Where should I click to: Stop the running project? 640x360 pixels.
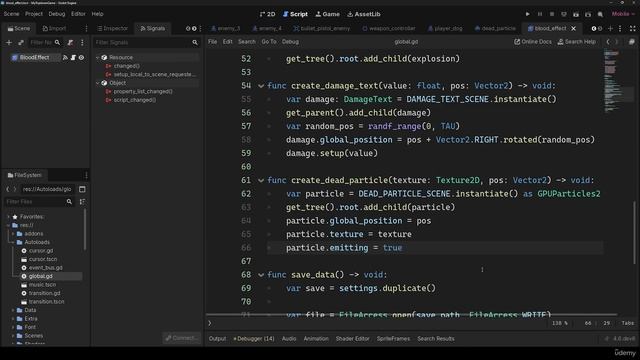tap(552, 14)
